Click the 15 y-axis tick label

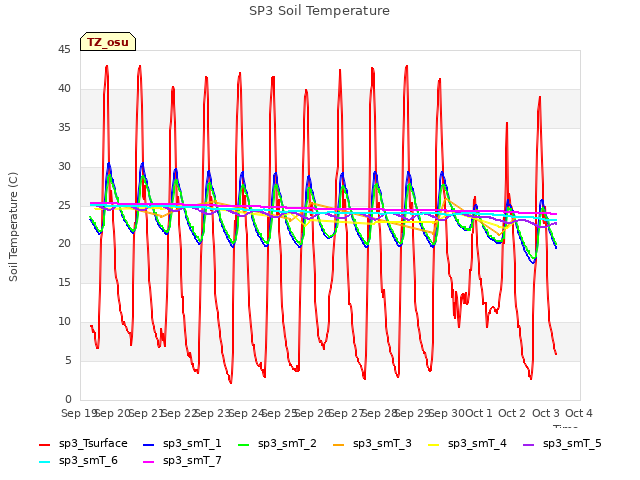(64, 282)
